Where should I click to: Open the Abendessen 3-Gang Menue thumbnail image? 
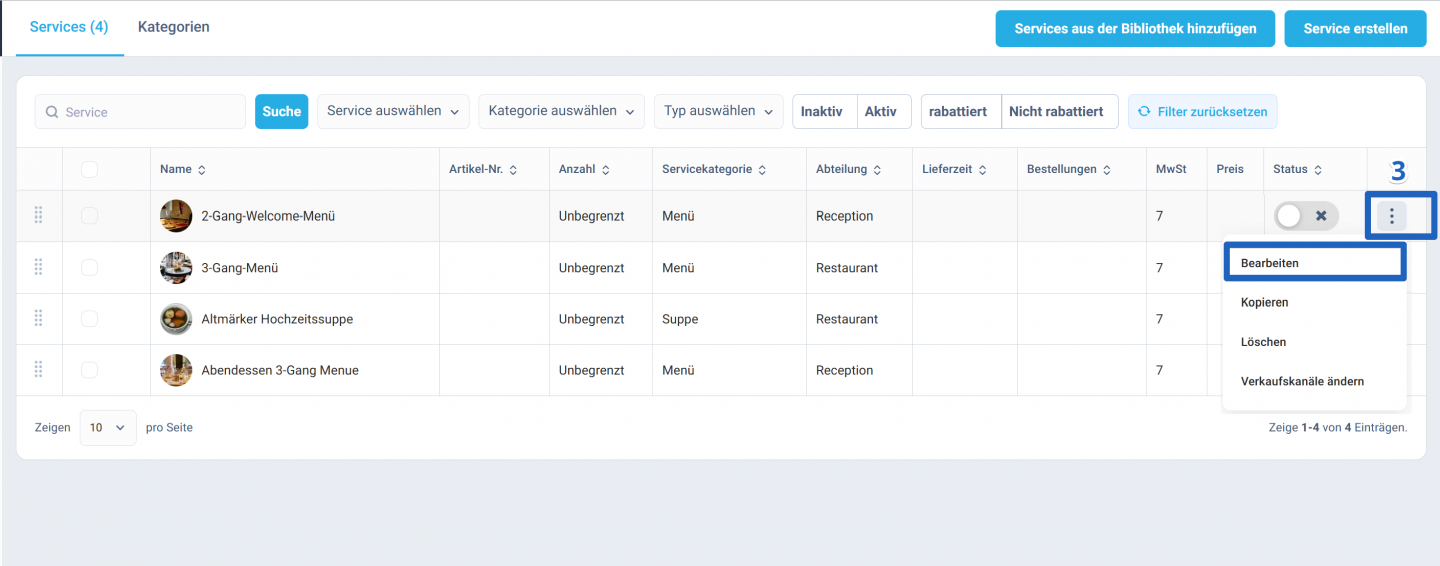[x=176, y=370]
